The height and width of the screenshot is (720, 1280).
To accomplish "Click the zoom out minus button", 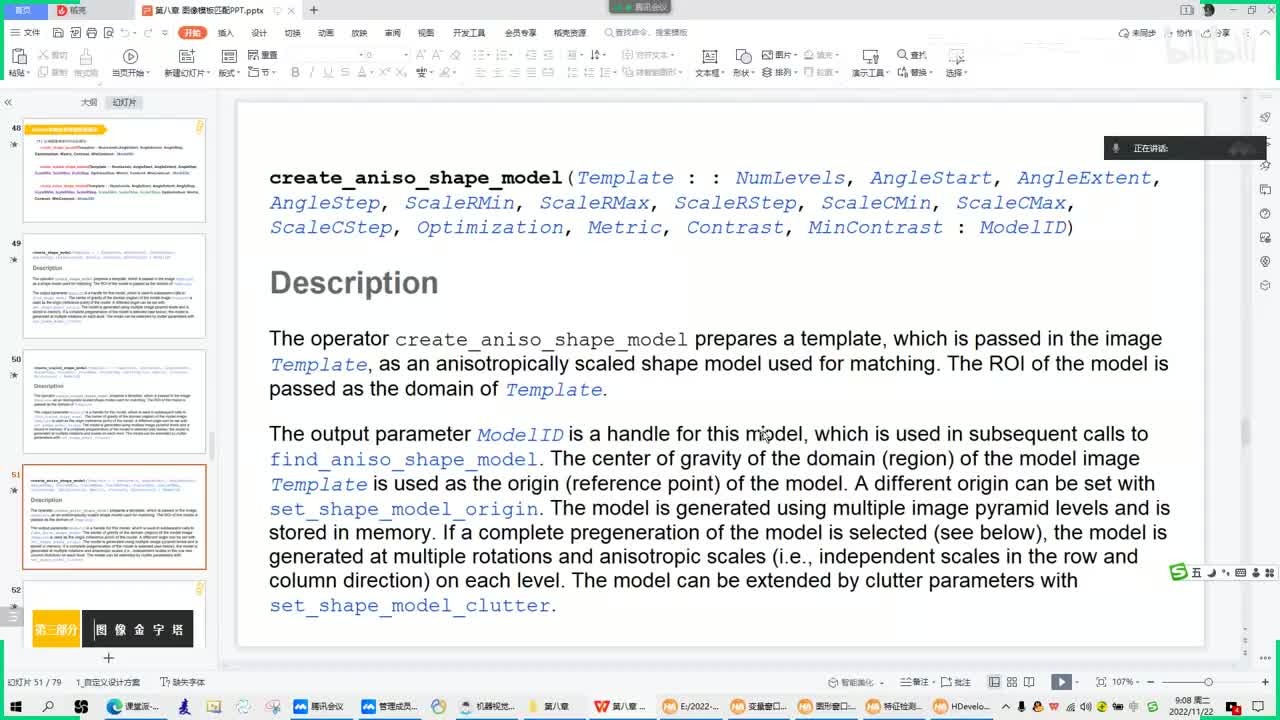I will click(1151, 682).
